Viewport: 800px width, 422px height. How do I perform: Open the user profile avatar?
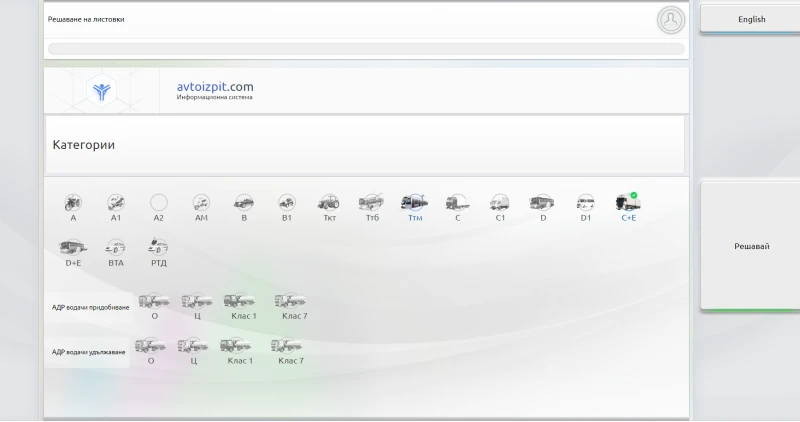[x=670, y=19]
